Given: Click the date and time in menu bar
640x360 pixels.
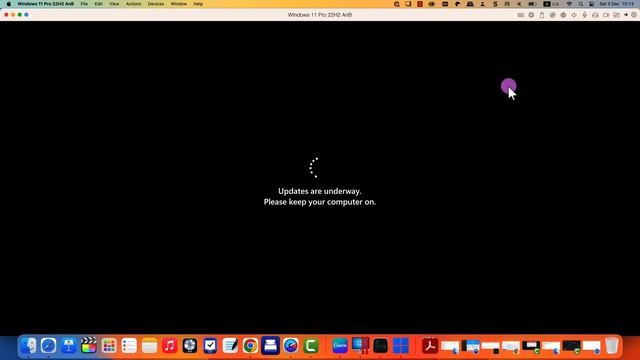Looking at the screenshot, I should 616,4.
